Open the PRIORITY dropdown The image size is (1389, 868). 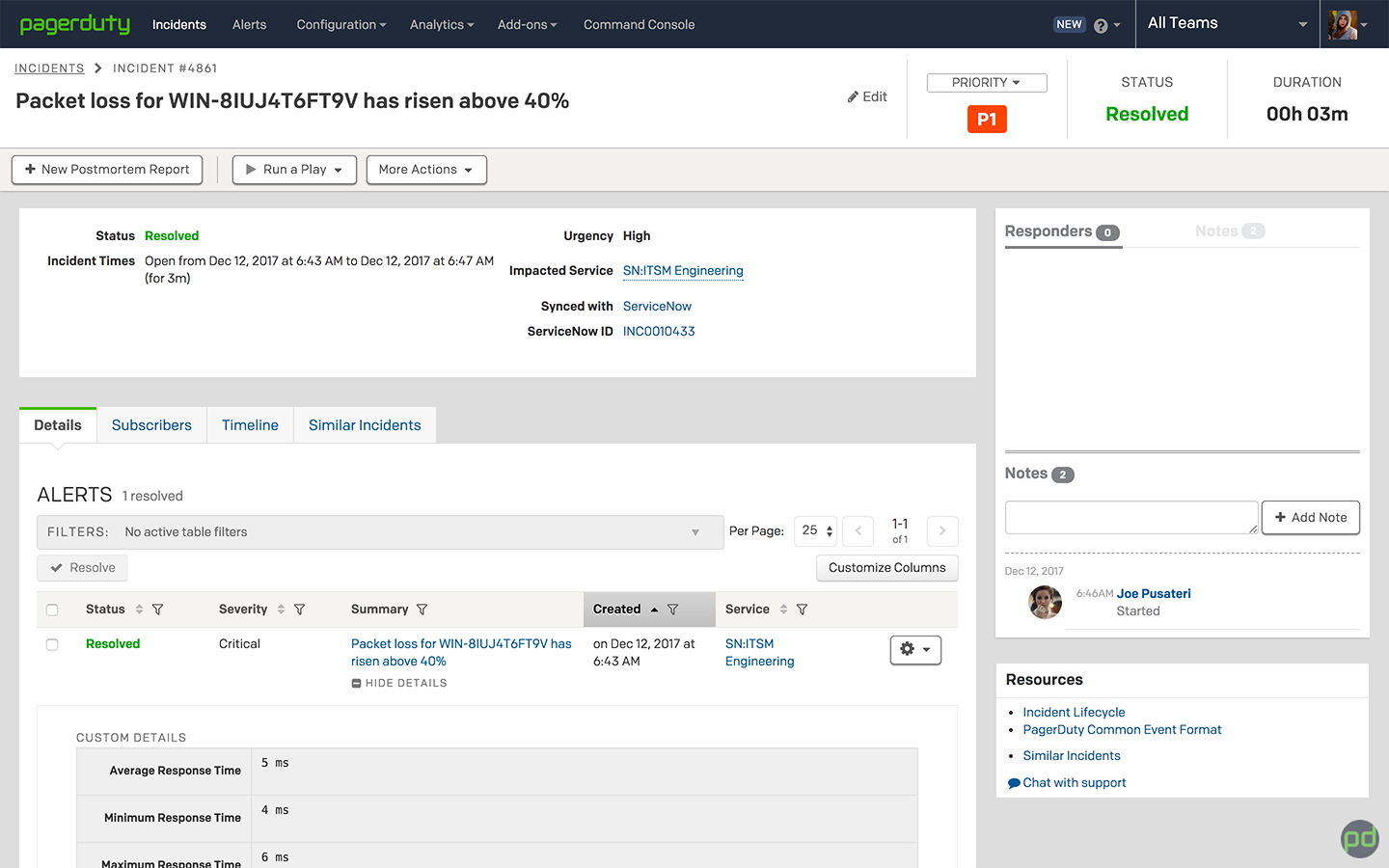pos(987,82)
